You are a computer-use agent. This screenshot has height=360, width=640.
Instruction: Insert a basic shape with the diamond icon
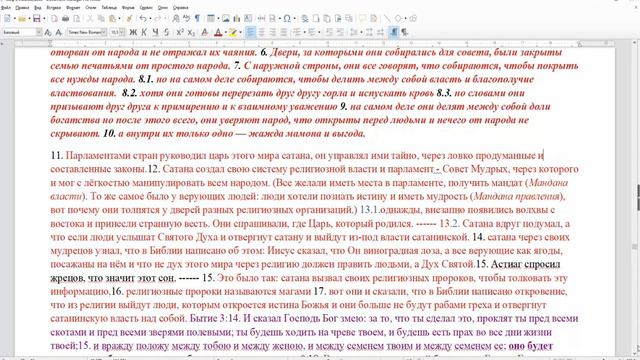point(398,18)
